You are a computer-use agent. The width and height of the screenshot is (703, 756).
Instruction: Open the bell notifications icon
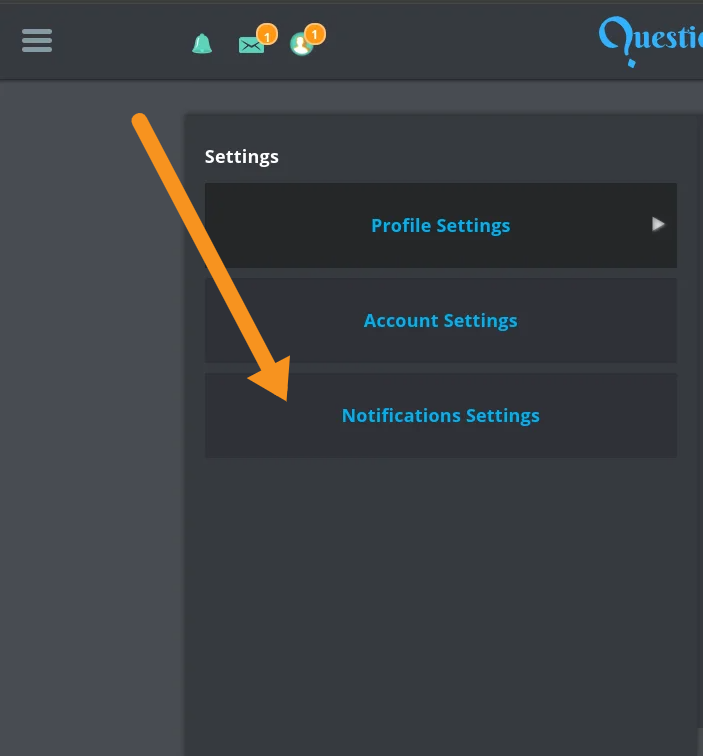[x=202, y=44]
